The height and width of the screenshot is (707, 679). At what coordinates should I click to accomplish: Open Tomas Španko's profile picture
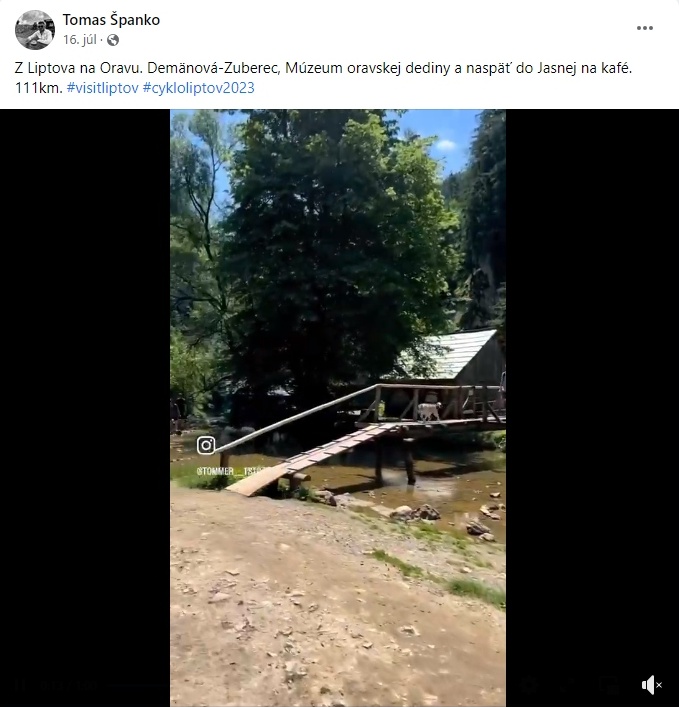tap(35, 29)
